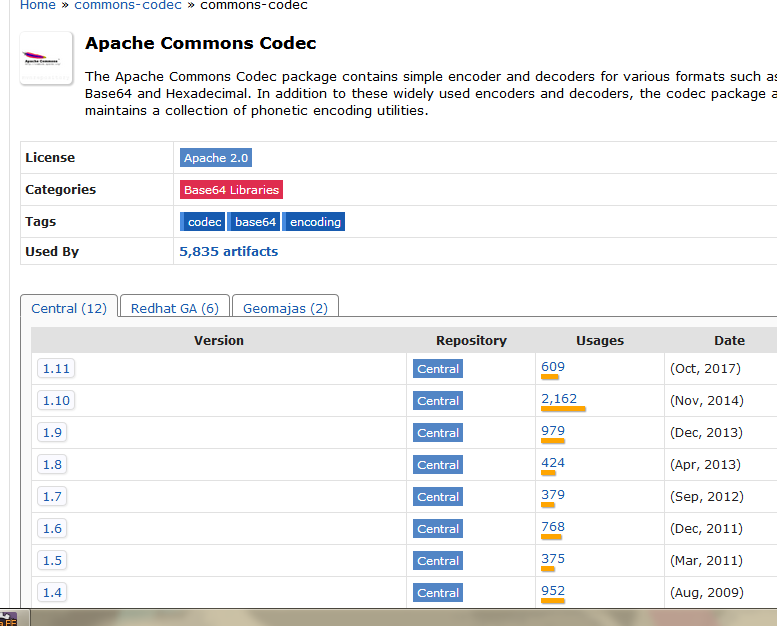Viewport: 777px width, 626px height.
Task: Open version 1.4
Action: tap(52, 592)
